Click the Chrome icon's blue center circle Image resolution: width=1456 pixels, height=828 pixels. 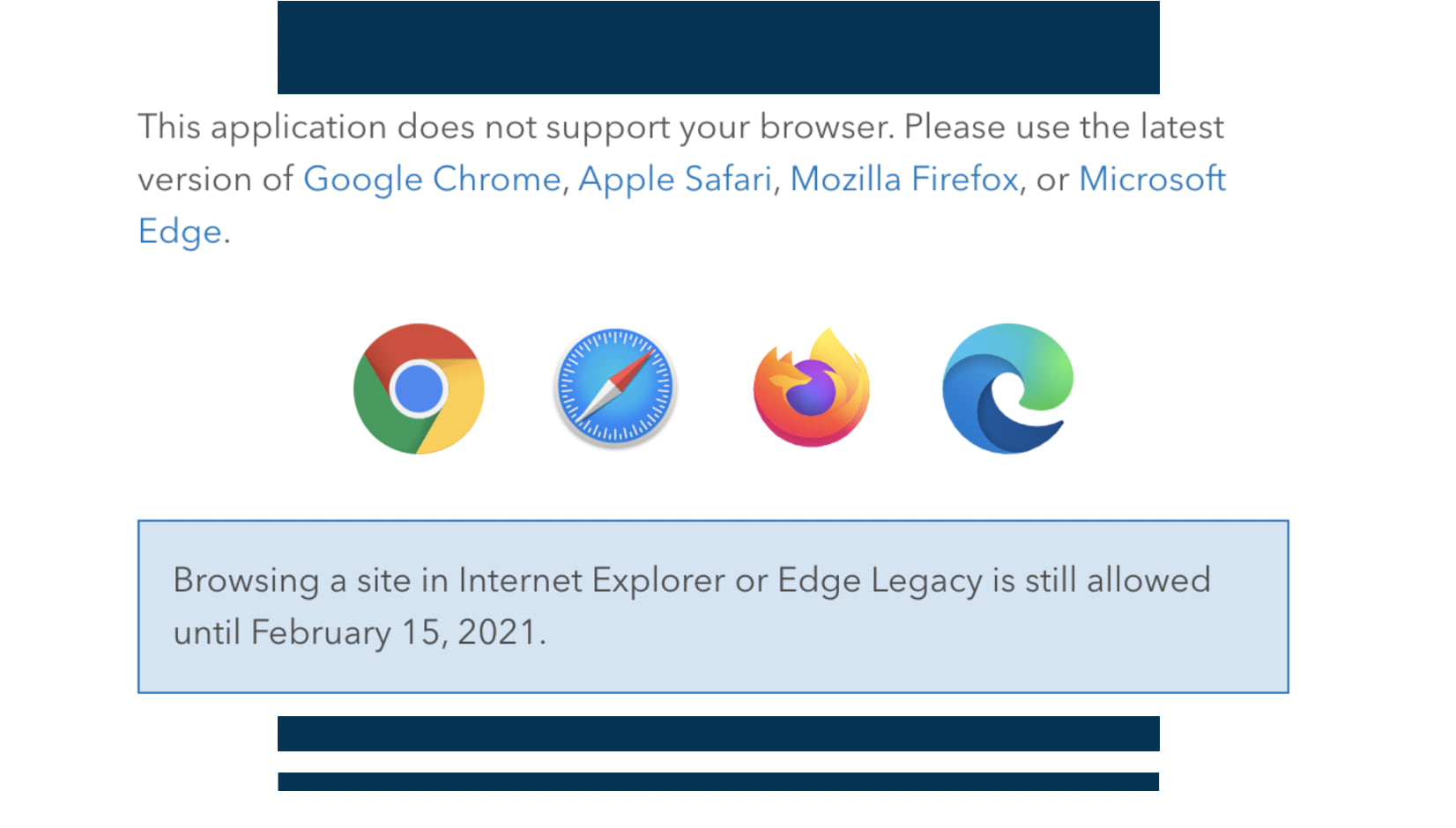coord(419,388)
